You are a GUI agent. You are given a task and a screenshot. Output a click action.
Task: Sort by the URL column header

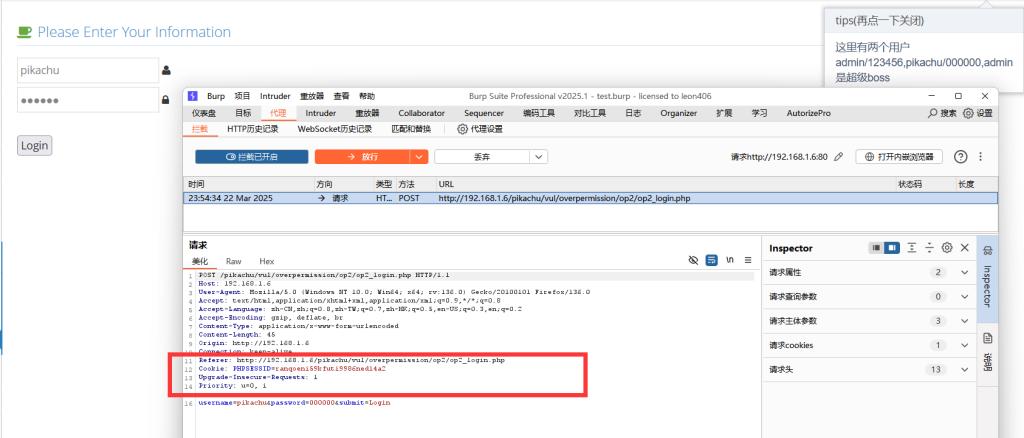click(x=666, y=184)
